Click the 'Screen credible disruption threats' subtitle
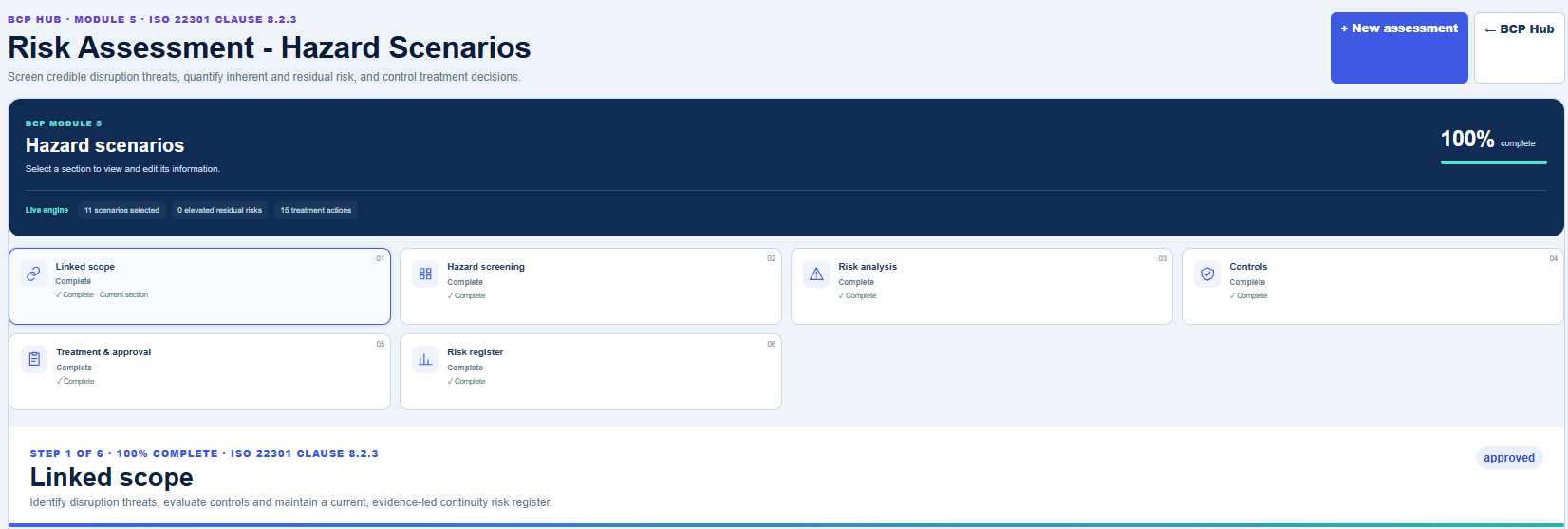The image size is (1568, 529). pyautogui.click(x=264, y=77)
